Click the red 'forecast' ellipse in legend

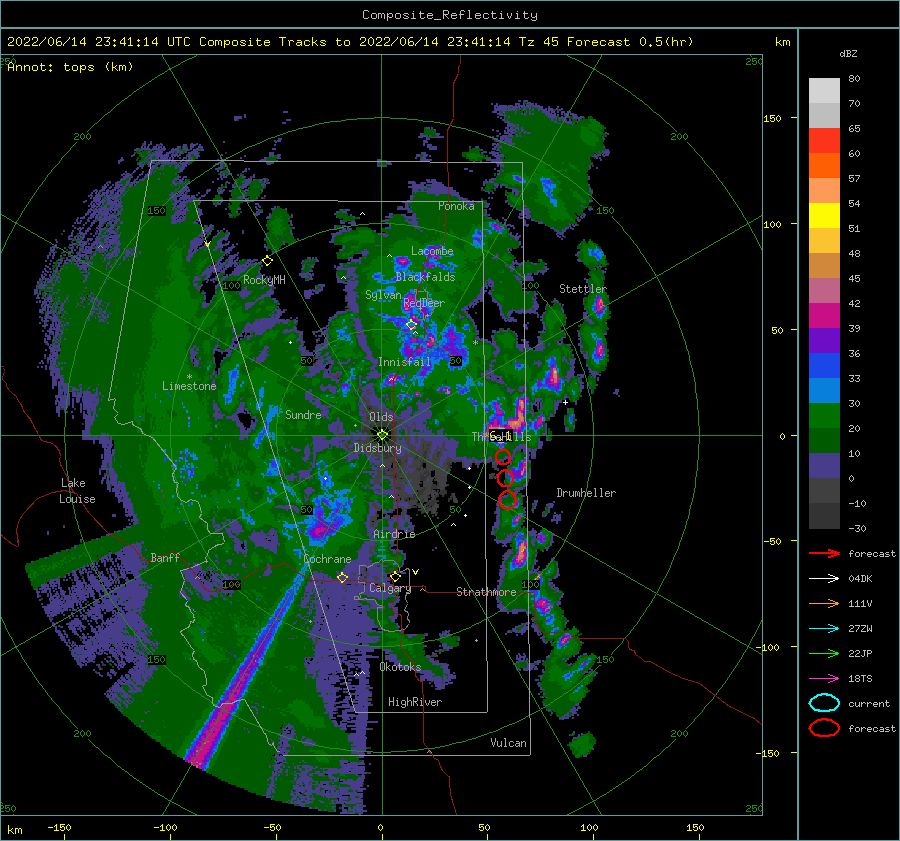(824, 728)
